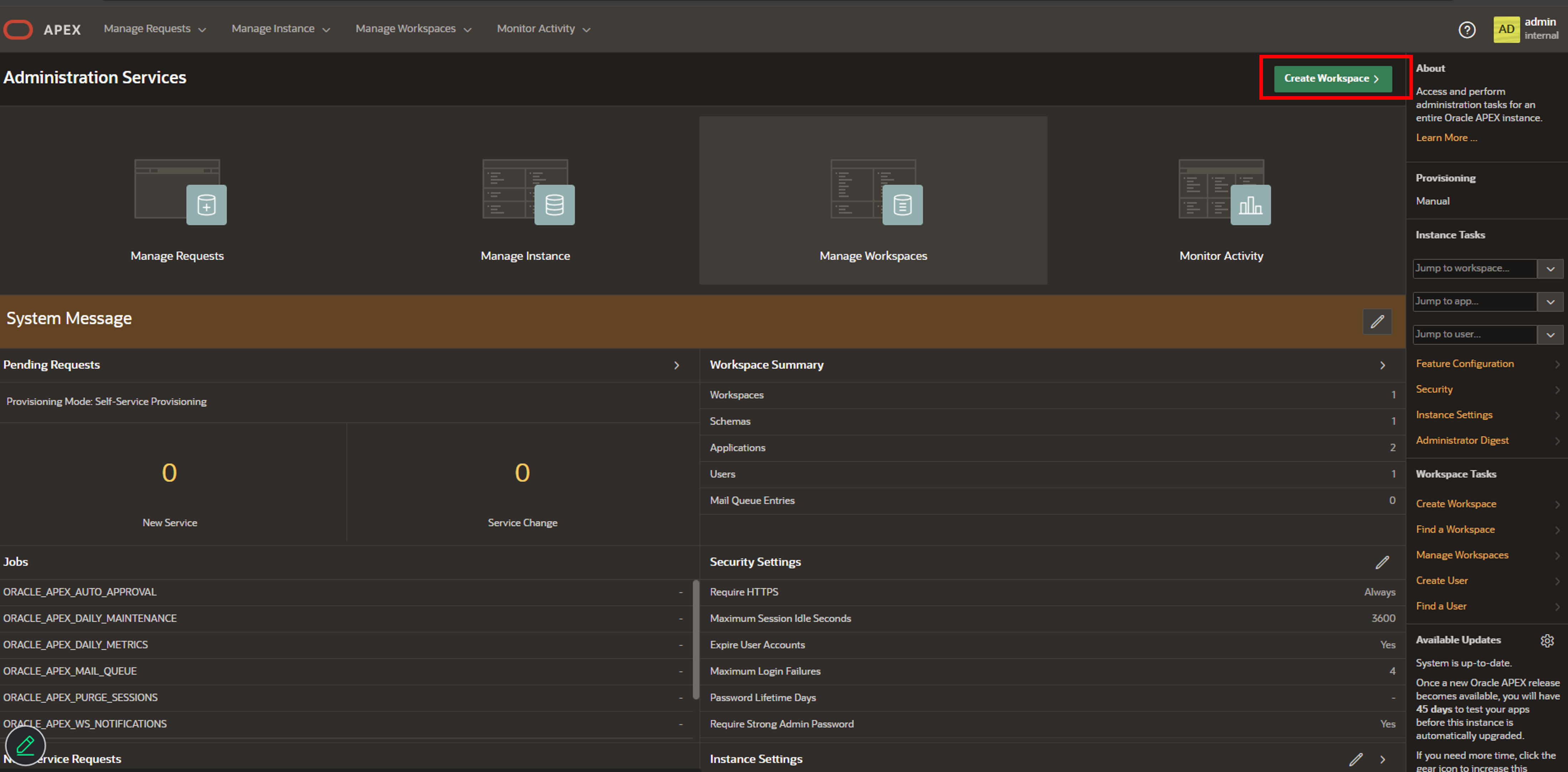Open the Jump to user dropdown
Screen dimensions: 1568x772
point(1550,335)
